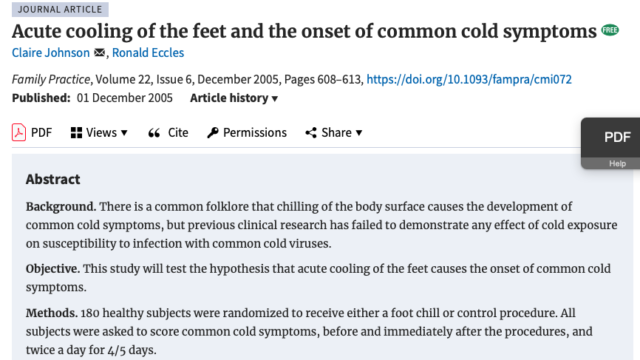This screenshot has height=360, width=640.
Task: Open author Ronald Eccles's link
Action: pyautogui.click(x=148, y=53)
